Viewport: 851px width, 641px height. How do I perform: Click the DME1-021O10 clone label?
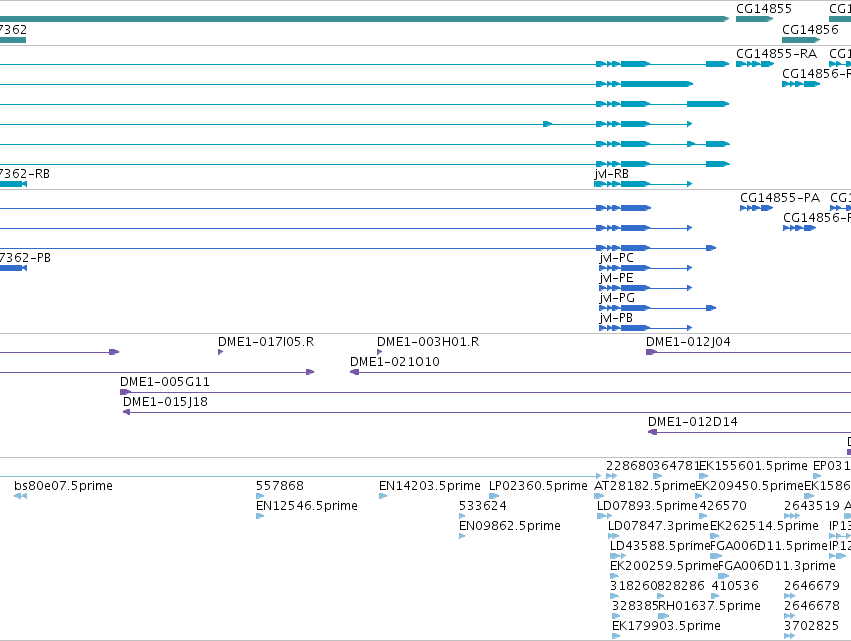[395, 362]
